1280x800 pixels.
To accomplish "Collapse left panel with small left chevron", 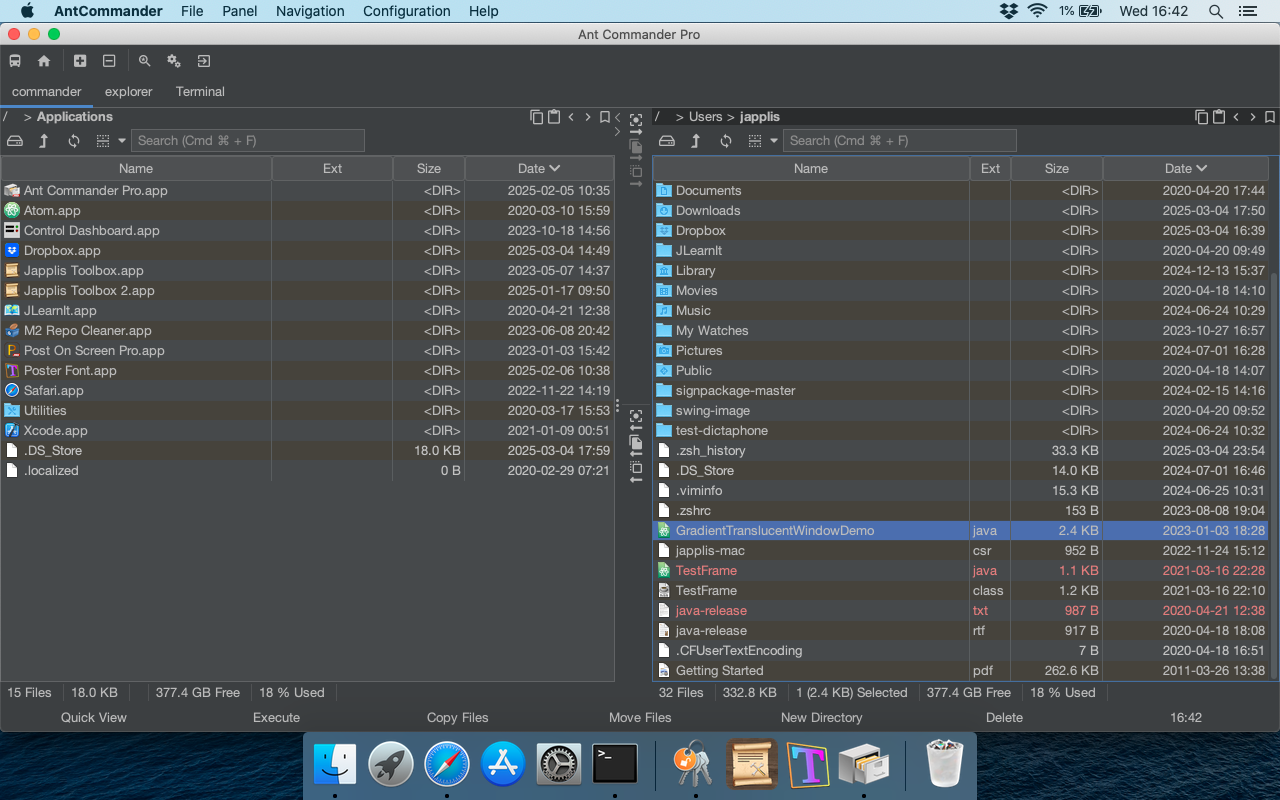I will coord(618,117).
